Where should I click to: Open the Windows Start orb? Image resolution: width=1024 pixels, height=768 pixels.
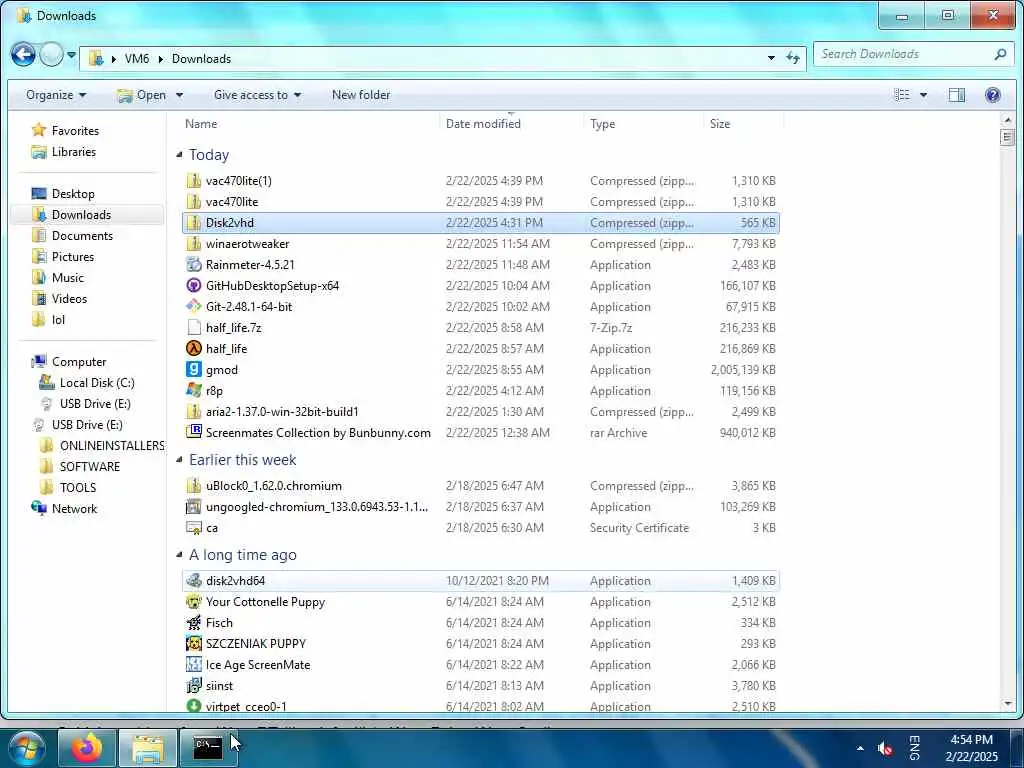coord(27,748)
